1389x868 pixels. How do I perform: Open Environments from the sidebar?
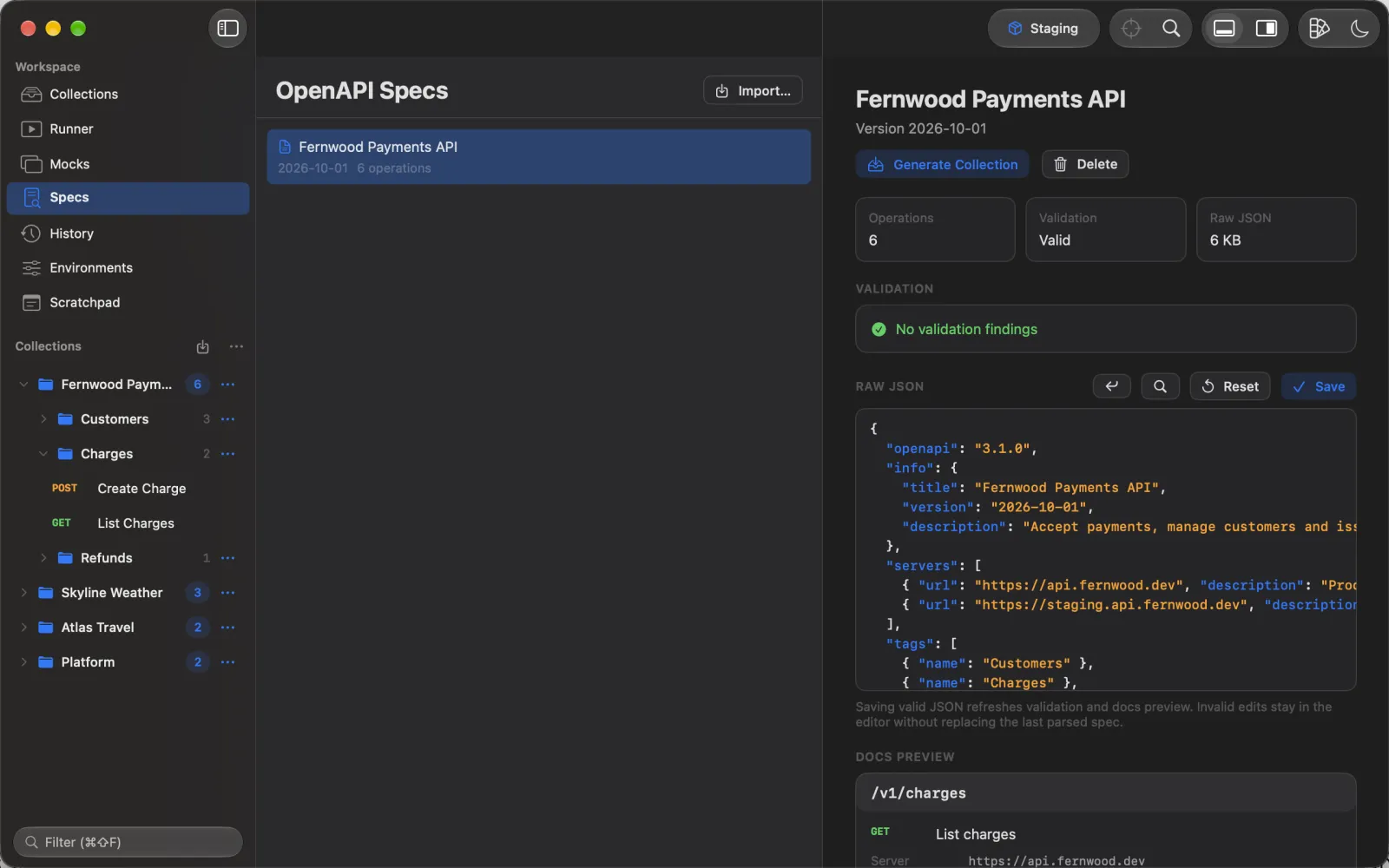coord(128,268)
